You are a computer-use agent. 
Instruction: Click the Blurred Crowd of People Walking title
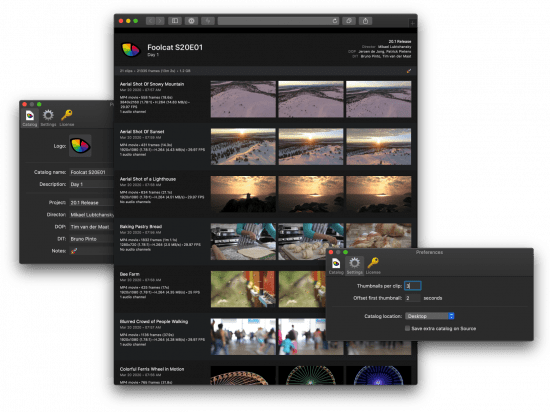tap(154, 321)
